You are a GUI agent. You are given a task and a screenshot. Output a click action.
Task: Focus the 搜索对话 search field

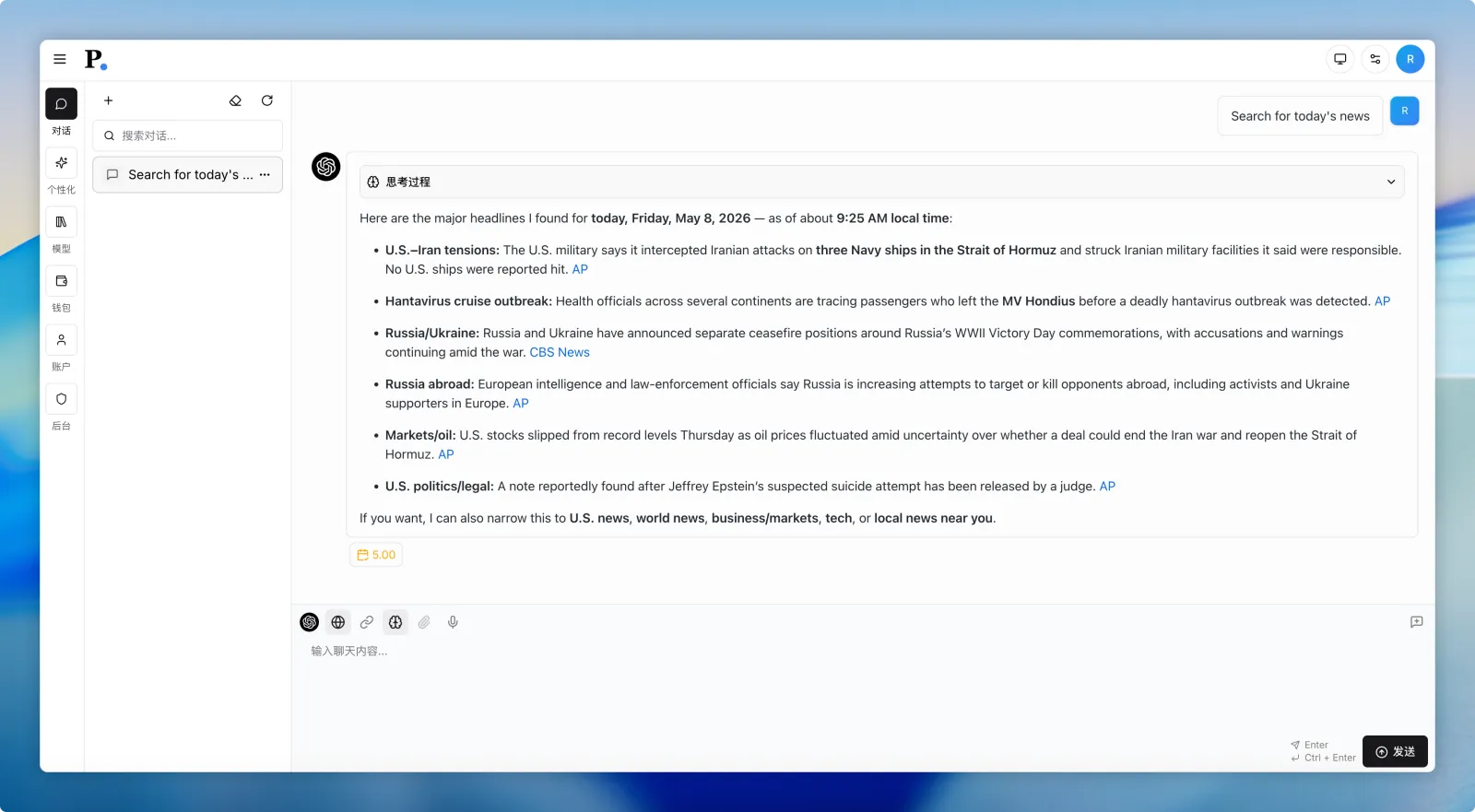[187, 135]
